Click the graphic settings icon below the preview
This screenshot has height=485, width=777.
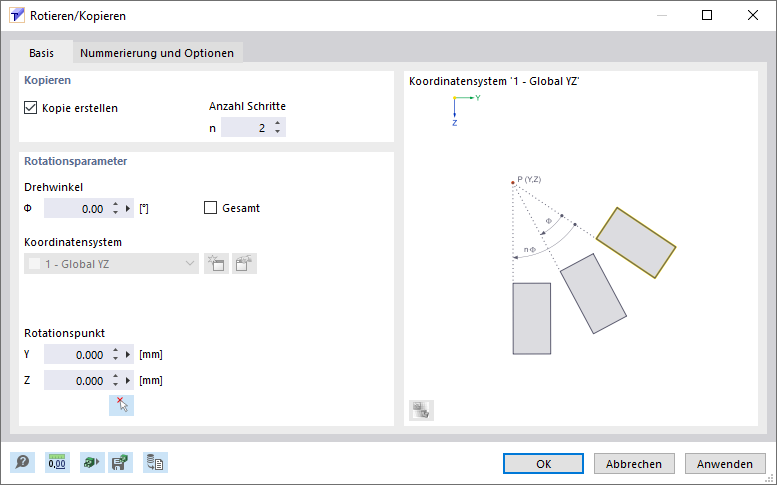tap(421, 410)
